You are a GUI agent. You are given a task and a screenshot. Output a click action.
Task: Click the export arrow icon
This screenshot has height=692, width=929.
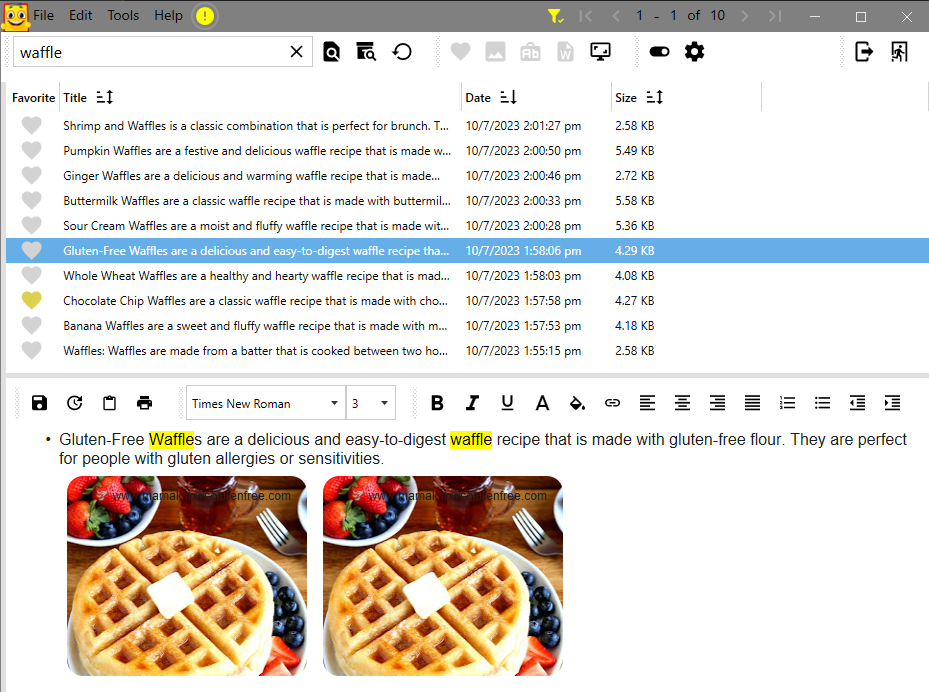coord(864,52)
